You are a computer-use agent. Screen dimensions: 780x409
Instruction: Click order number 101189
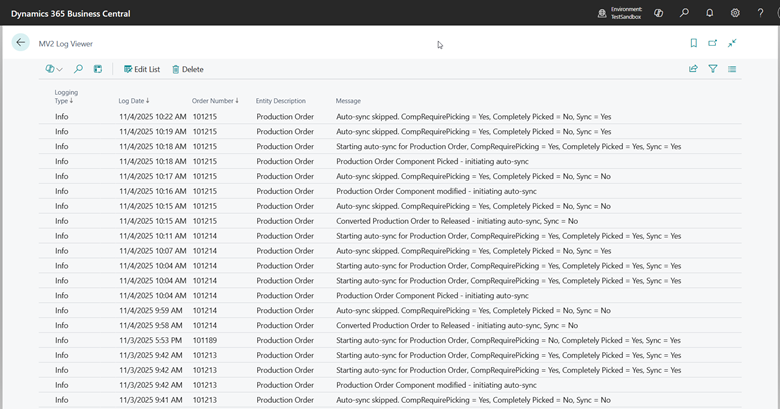(x=205, y=340)
